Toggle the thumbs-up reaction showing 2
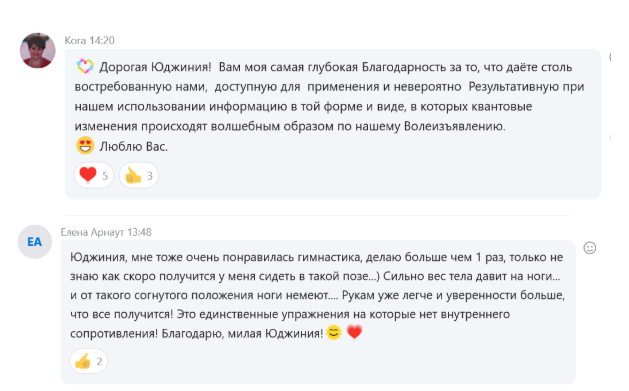Viewport: 629px width, 391px height. 89,361
